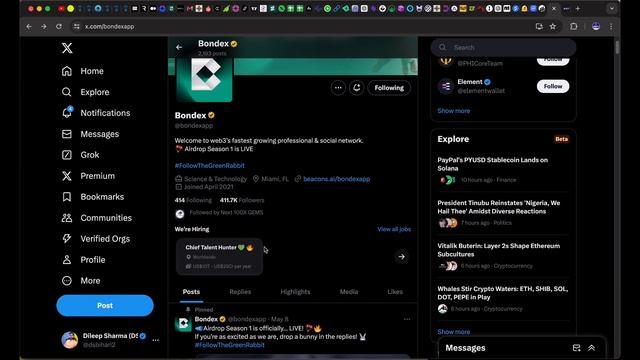Switch to the Highlights tab

coord(295,292)
